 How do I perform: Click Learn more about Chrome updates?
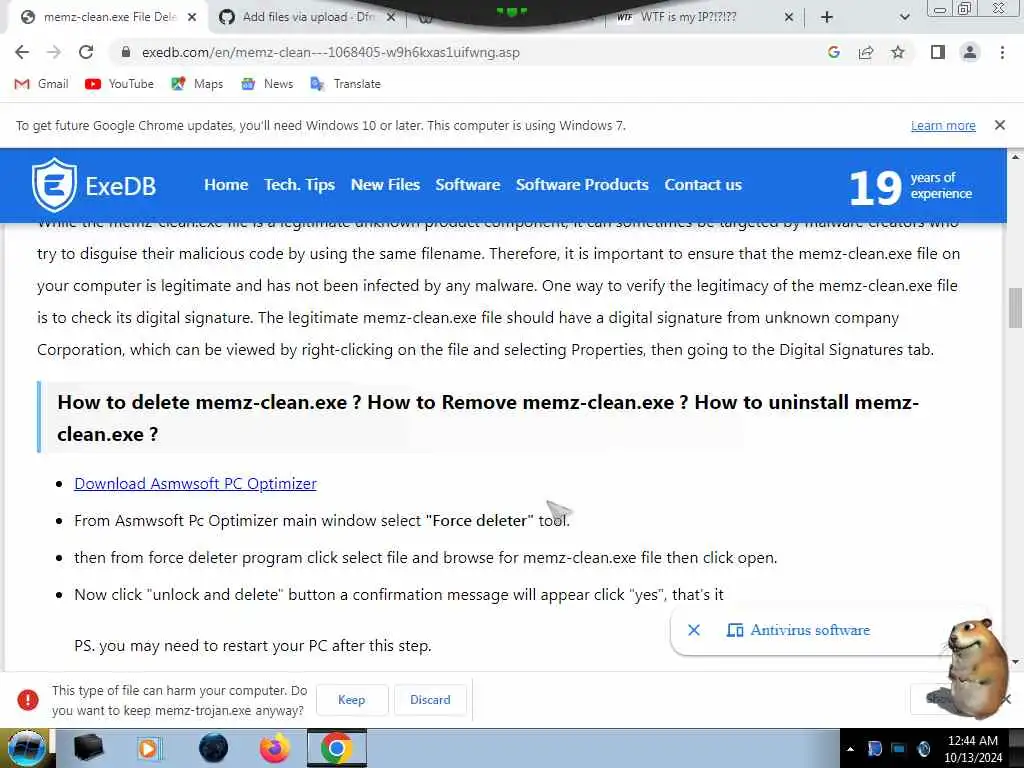click(943, 125)
